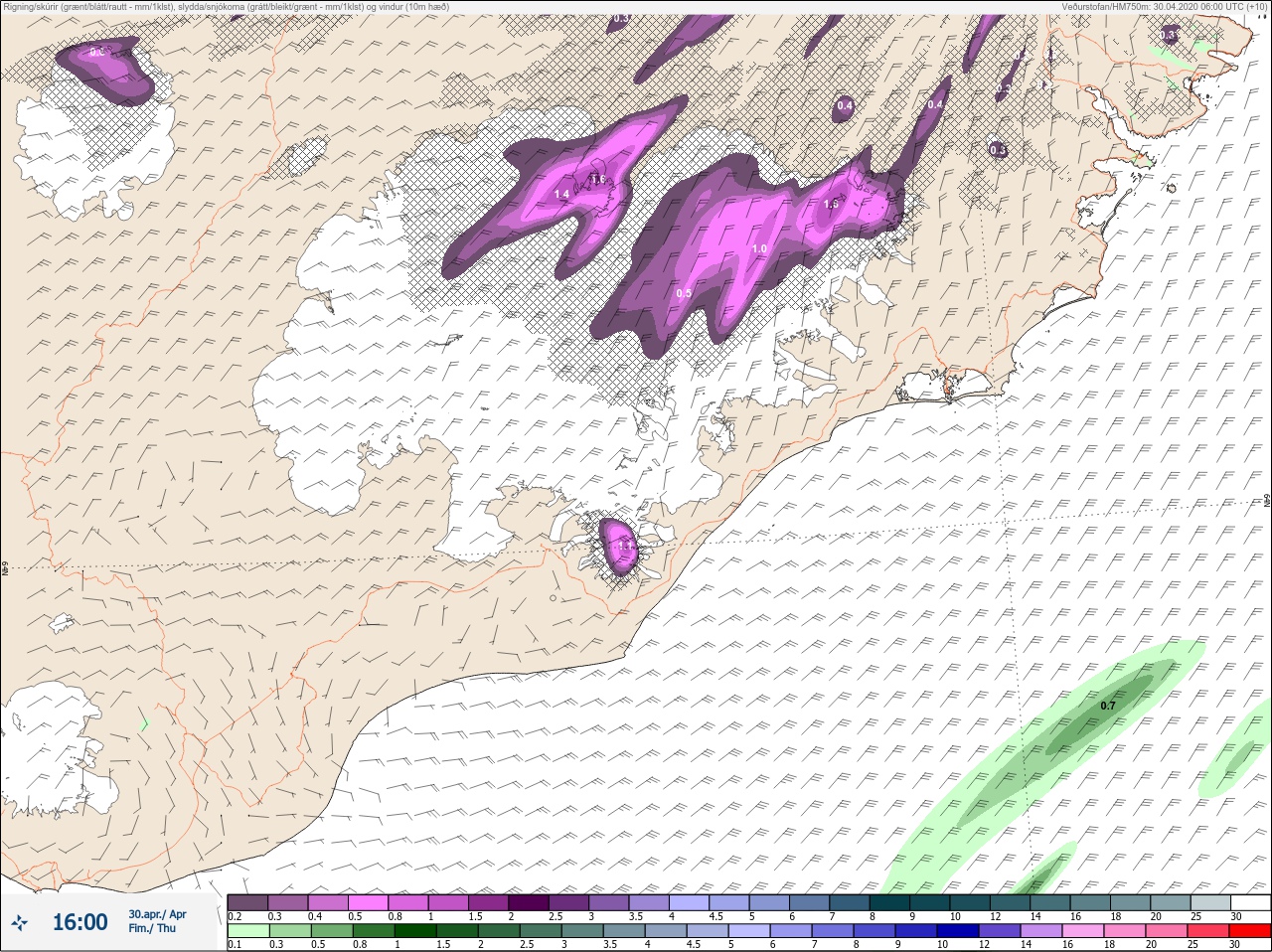Click the 16:00 forecast time display

click(x=79, y=922)
